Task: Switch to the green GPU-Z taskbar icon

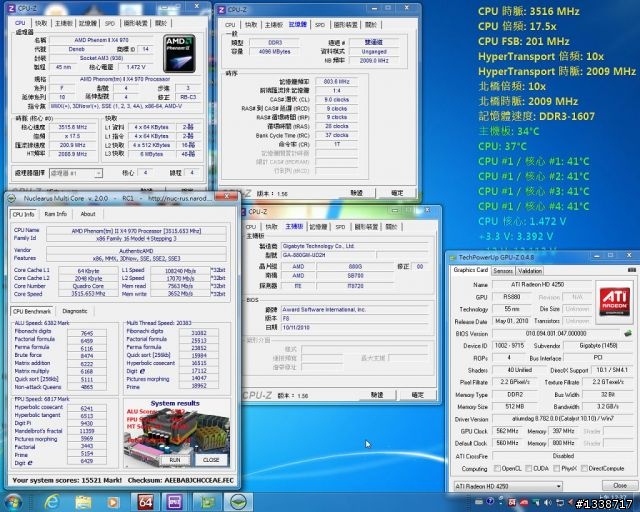Action: point(207,502)
